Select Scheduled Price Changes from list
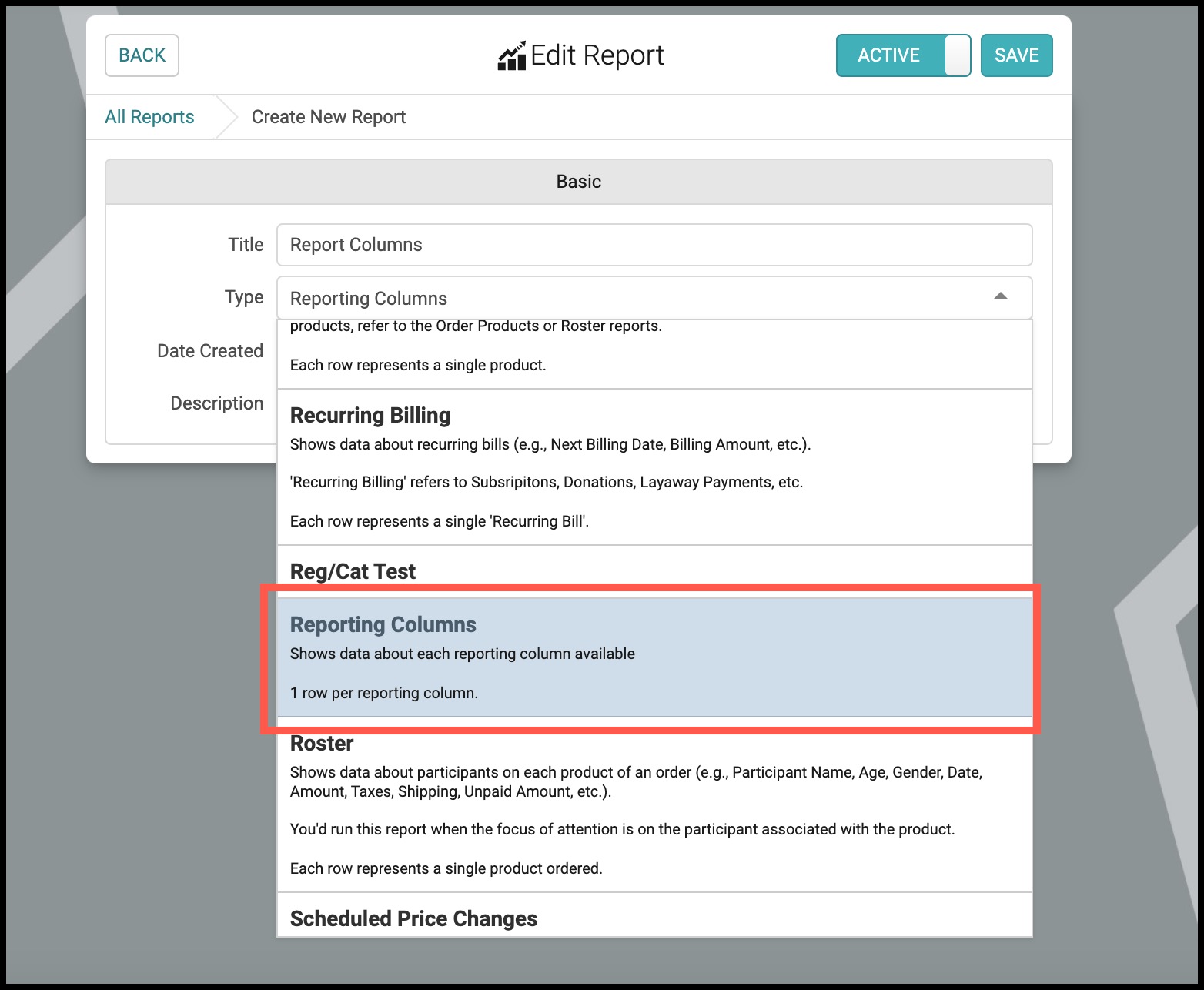 654,916
